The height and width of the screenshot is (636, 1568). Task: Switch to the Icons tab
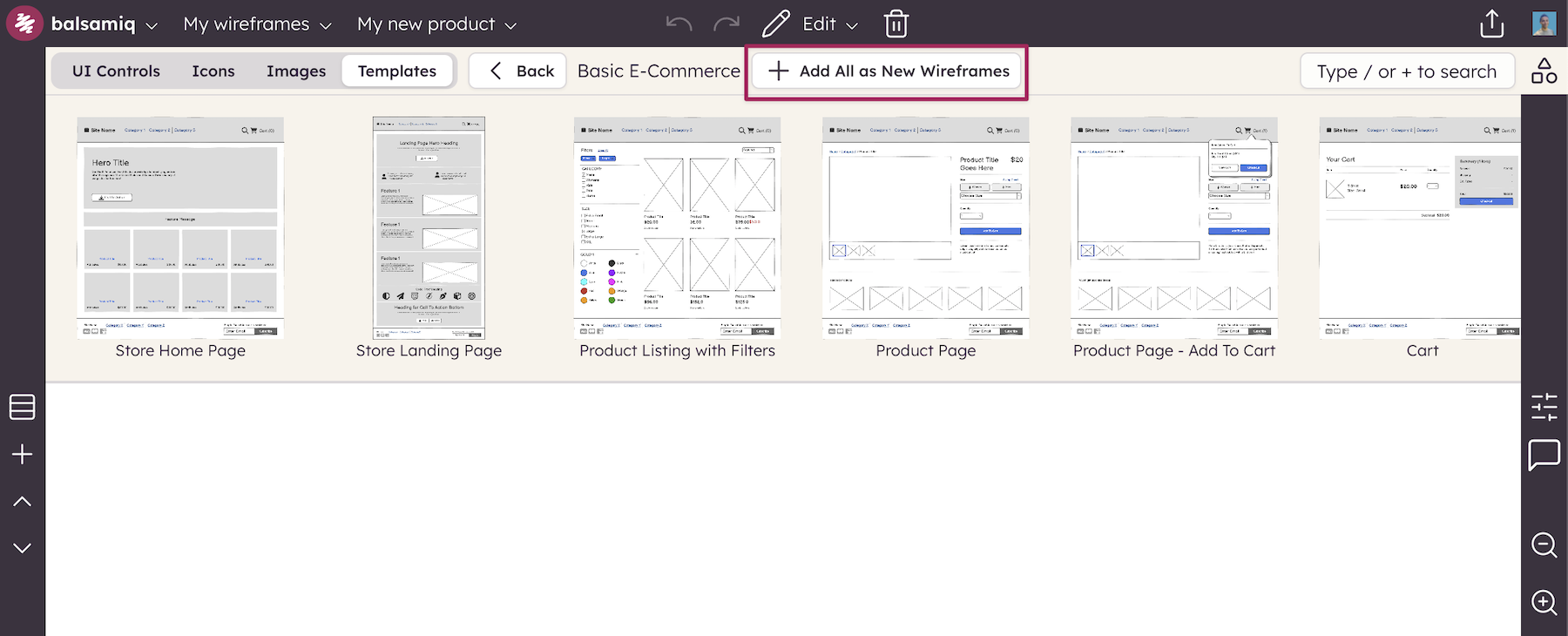tap(213, 71)
